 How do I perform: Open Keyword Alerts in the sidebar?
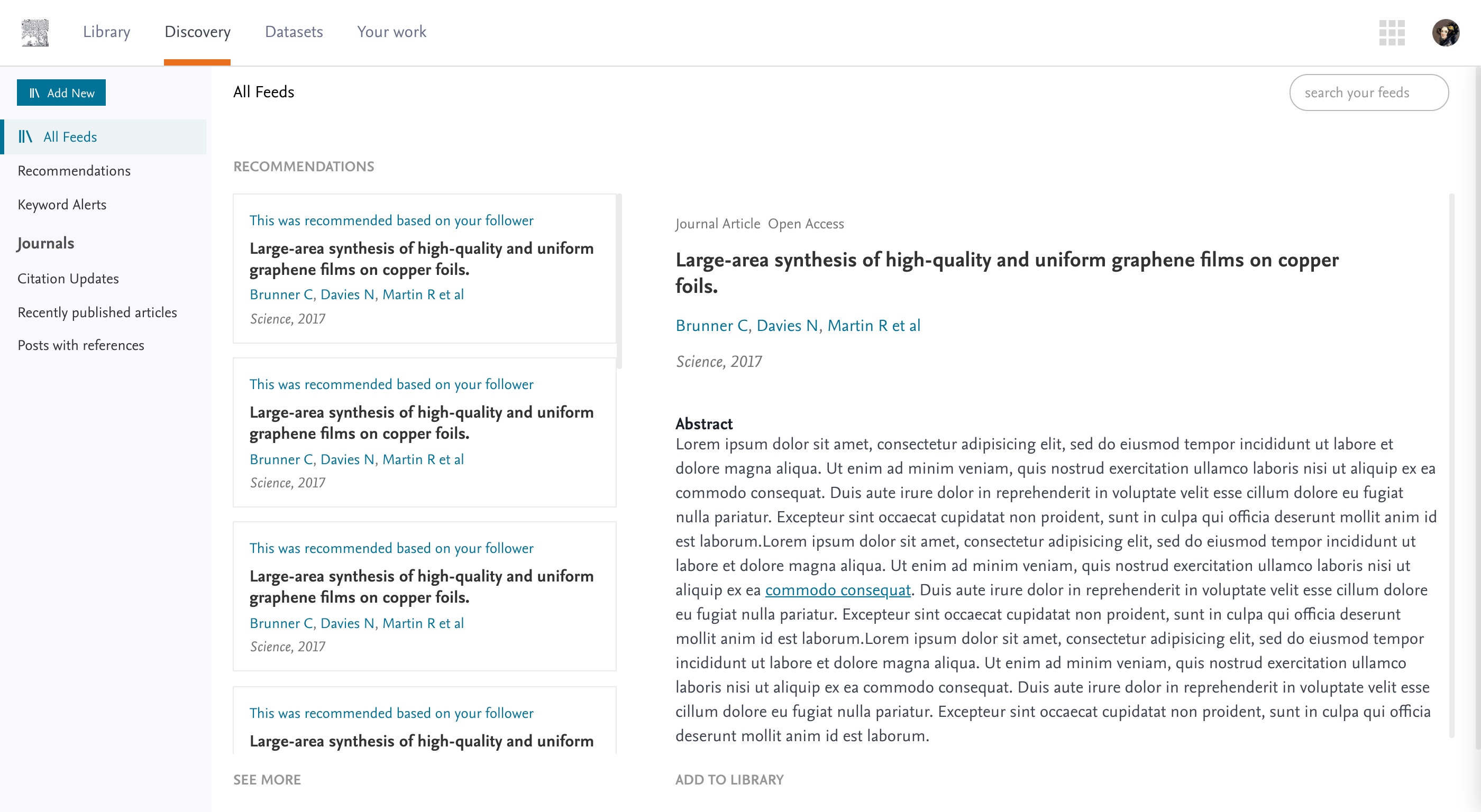[x=62, y=205]
